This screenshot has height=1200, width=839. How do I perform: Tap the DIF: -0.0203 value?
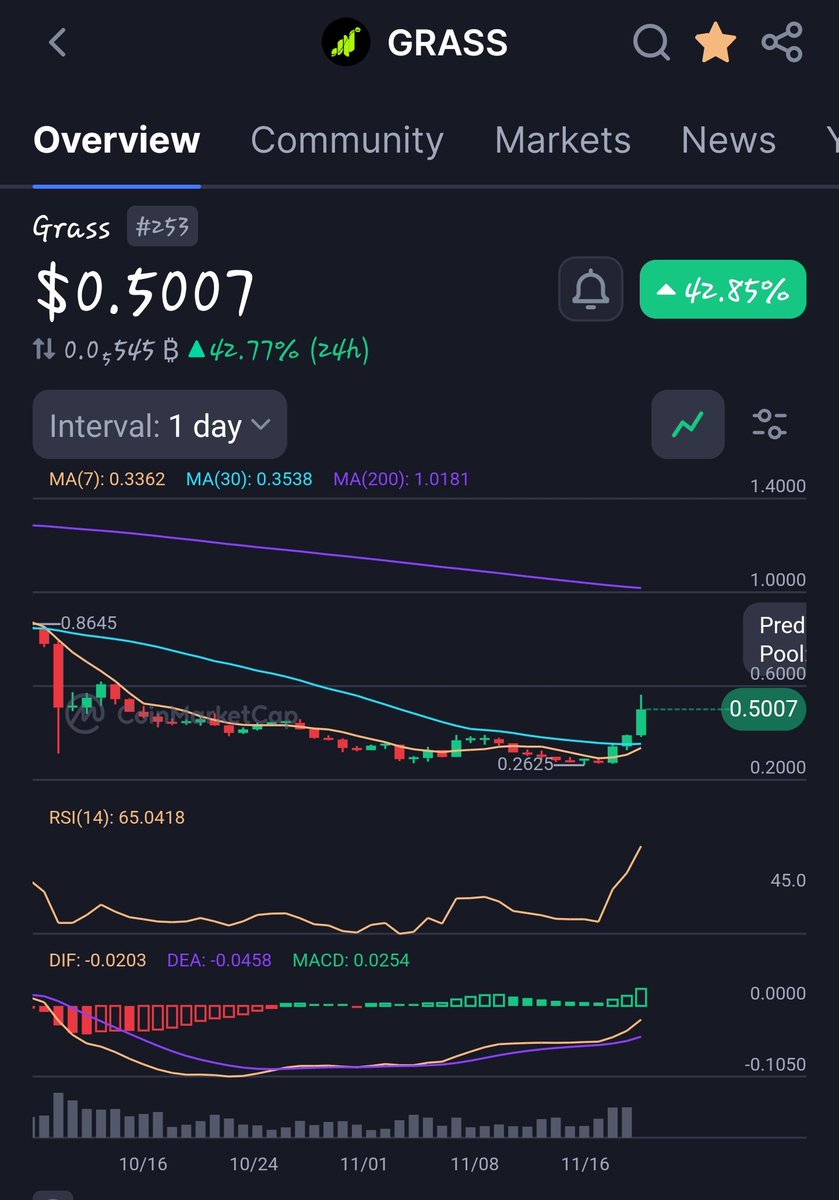tap(97, 960)
